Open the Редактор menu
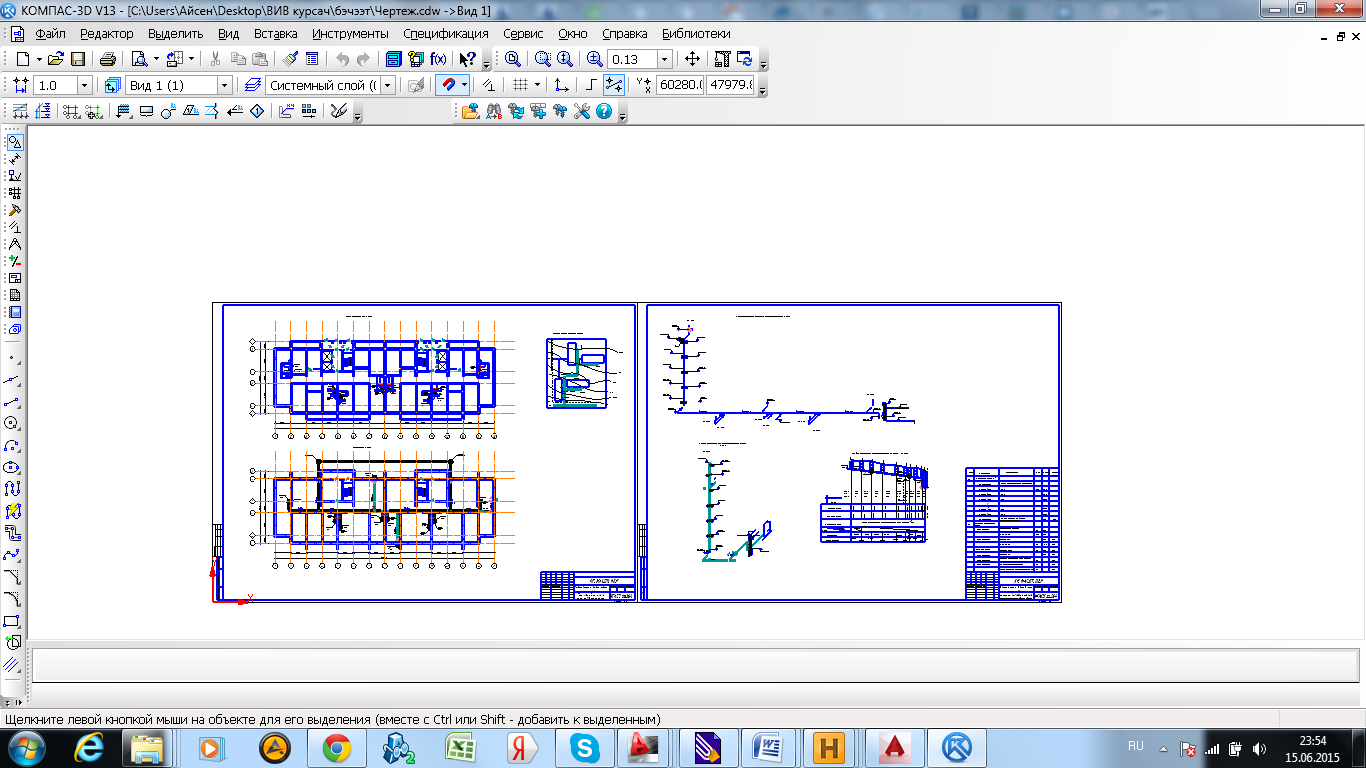The image size is (1366, 768). [x=106, y=33]
